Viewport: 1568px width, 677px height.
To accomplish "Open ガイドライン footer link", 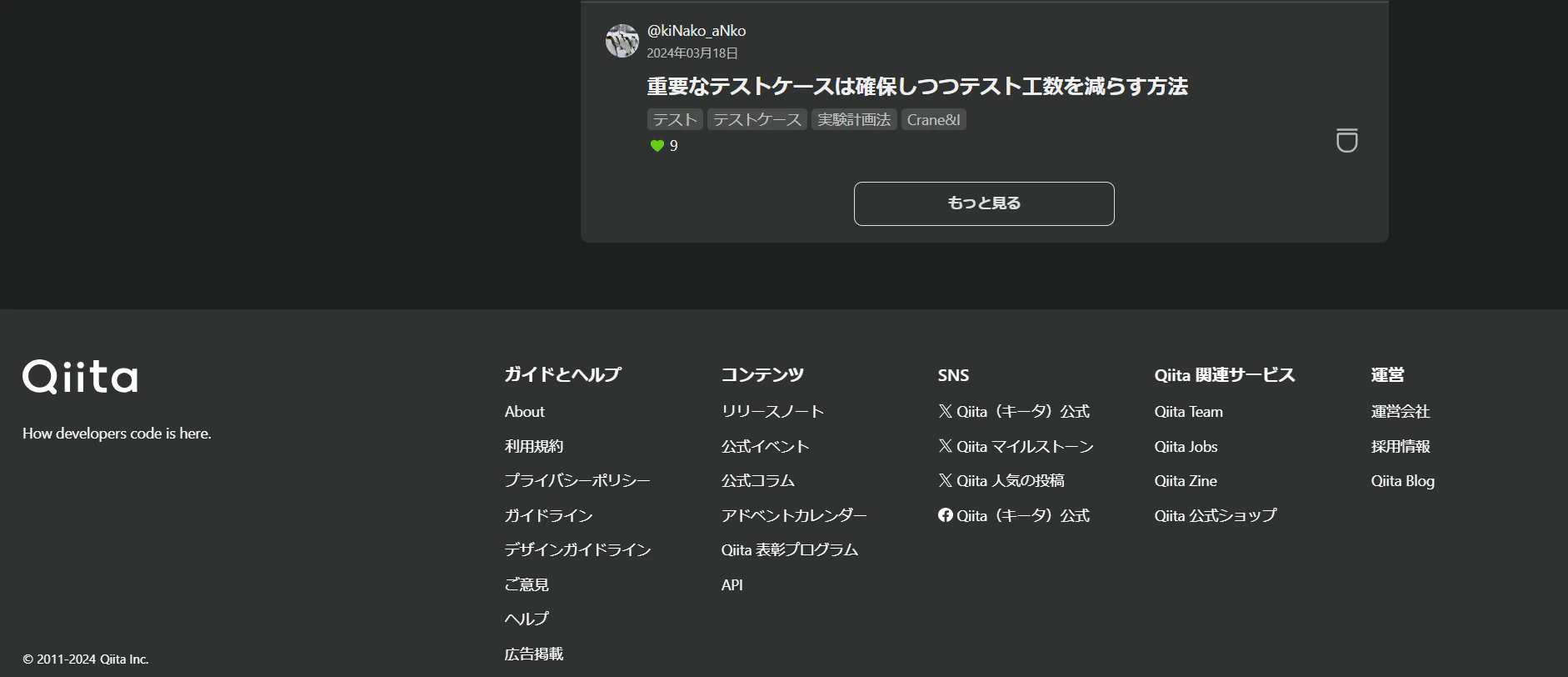I will (x=549, y=515).
